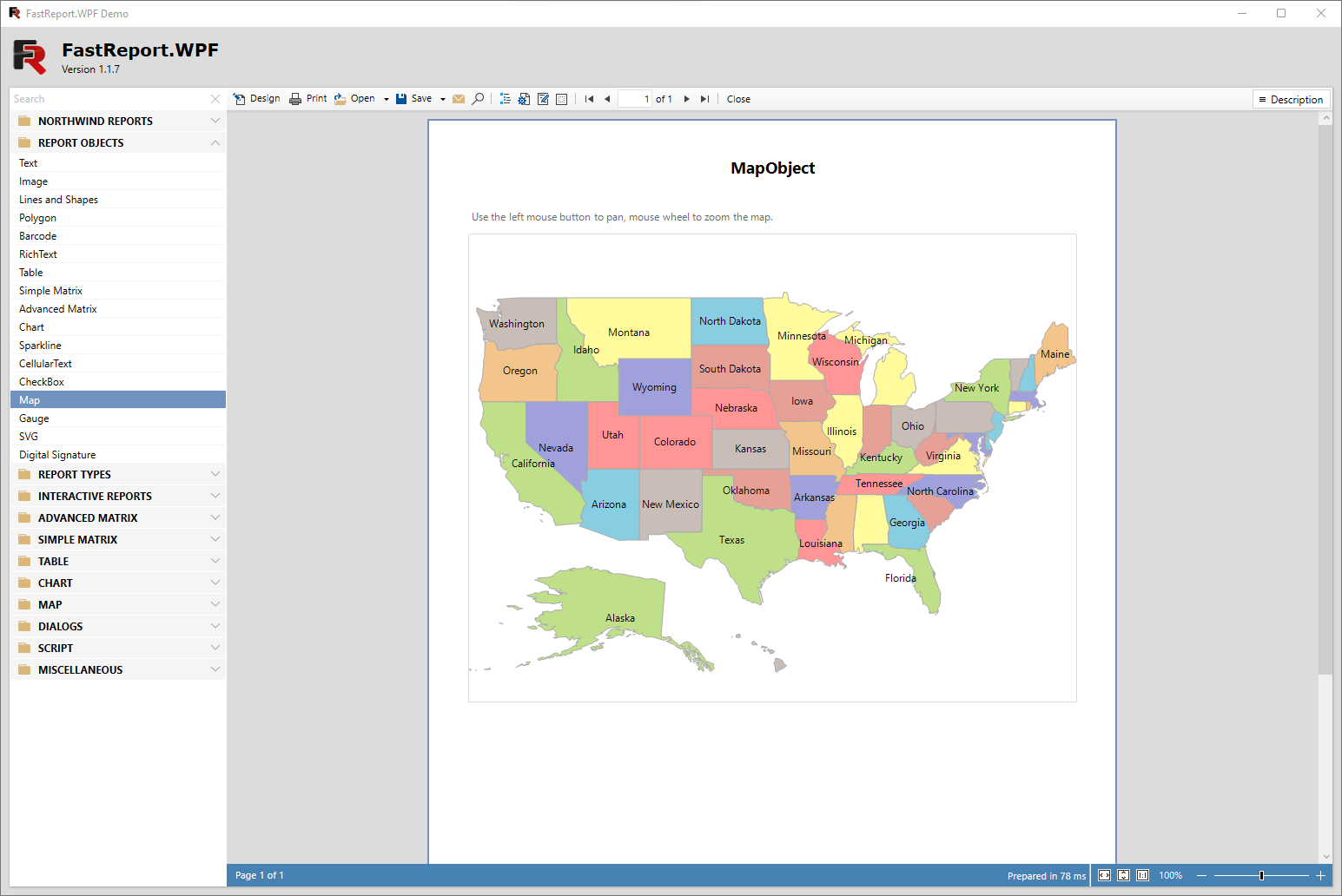Open the Save dropdown arrow
The height and width of the screenshot is (896, 1342).
coord(443,99)
